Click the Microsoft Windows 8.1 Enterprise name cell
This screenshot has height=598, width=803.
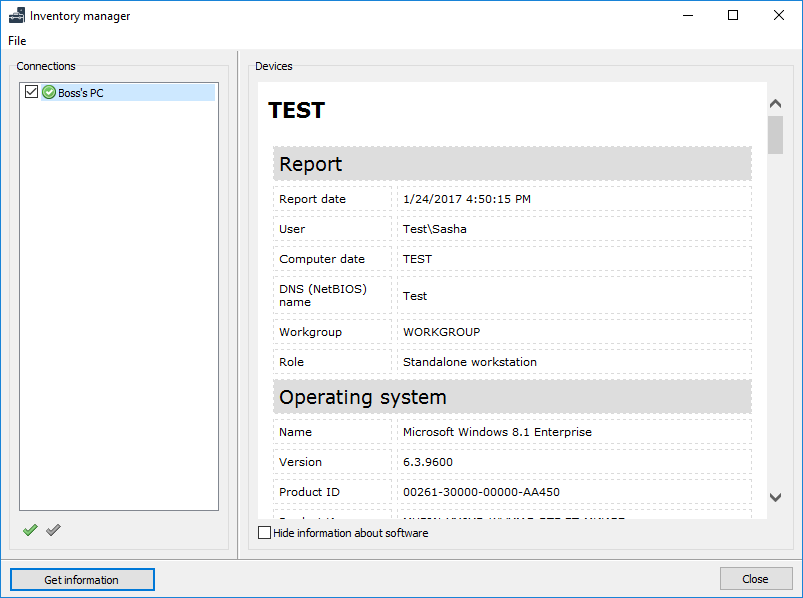point(497,432)
